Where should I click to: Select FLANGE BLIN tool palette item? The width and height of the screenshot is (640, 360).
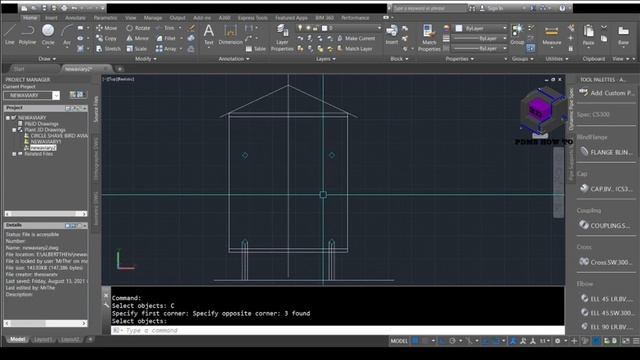point(607,152)
